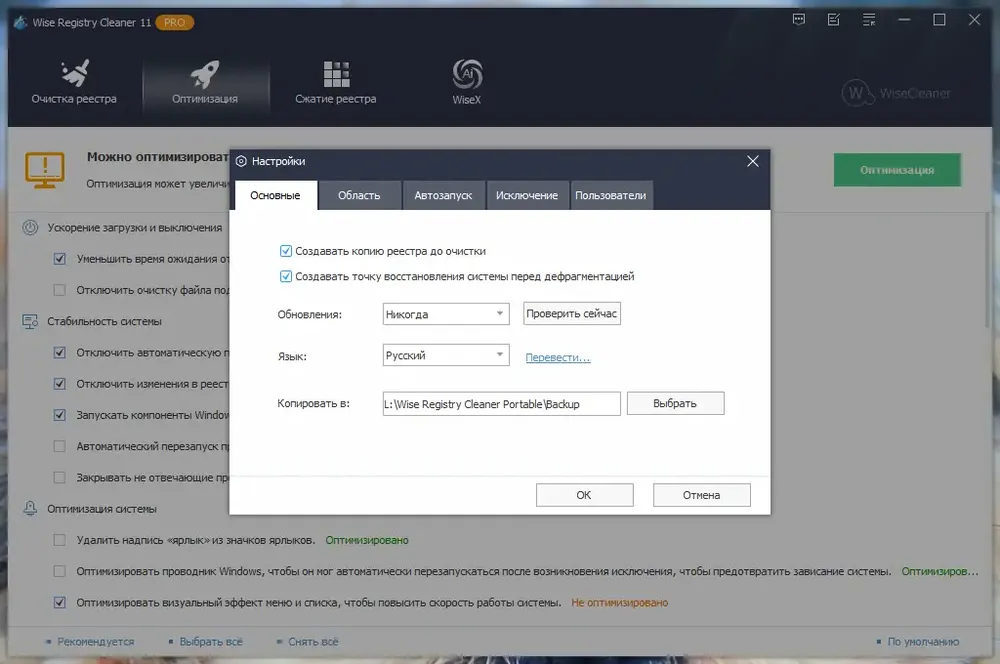The height and width of the screenshot is (664, 1000).
Task: Switch to the Автозапуск tab
Action: (x=443, y=195)
